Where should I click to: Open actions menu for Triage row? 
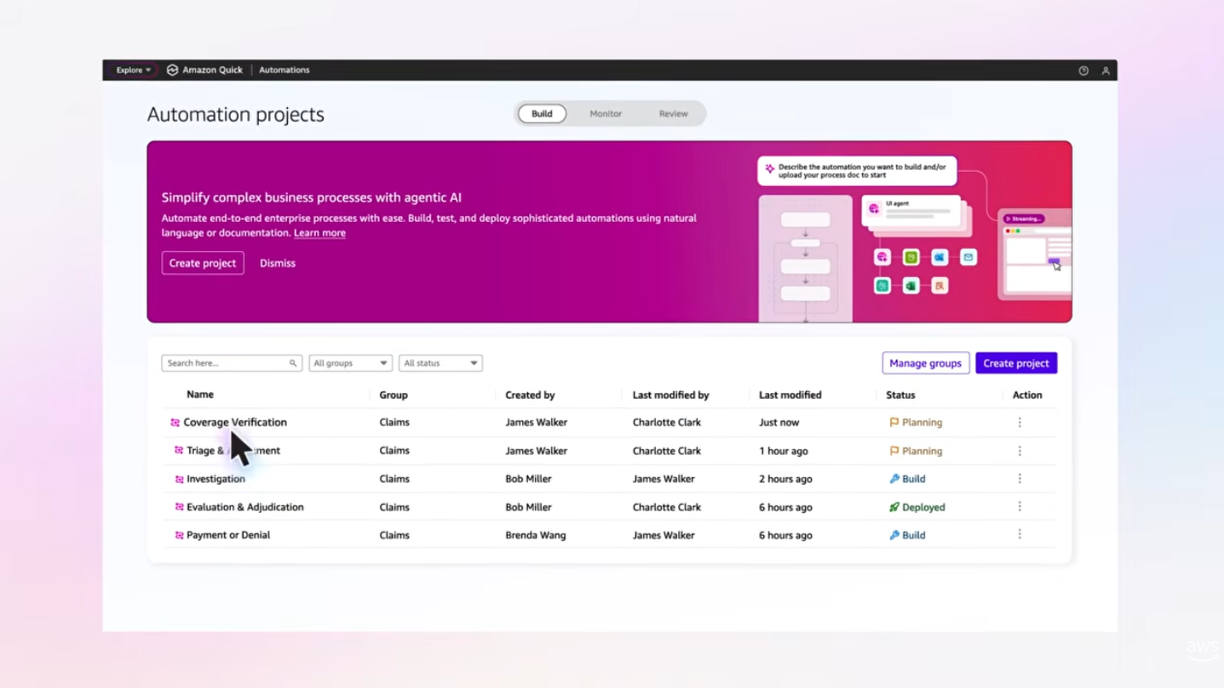coord(1019,451)
